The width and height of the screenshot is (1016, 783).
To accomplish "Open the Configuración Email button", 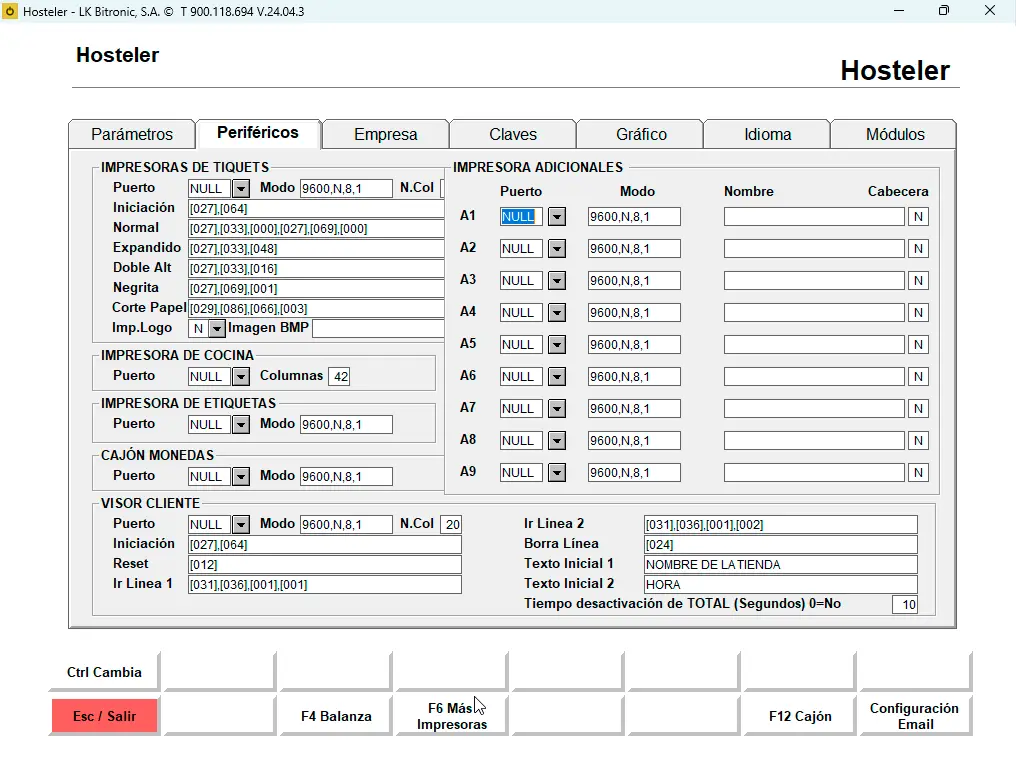I will tap(915, 716).
